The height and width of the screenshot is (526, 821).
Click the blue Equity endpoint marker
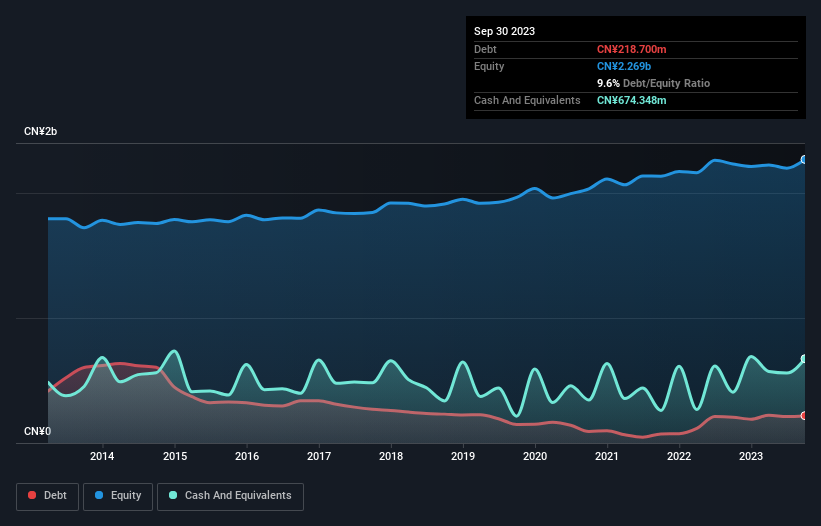pos(803,159)
